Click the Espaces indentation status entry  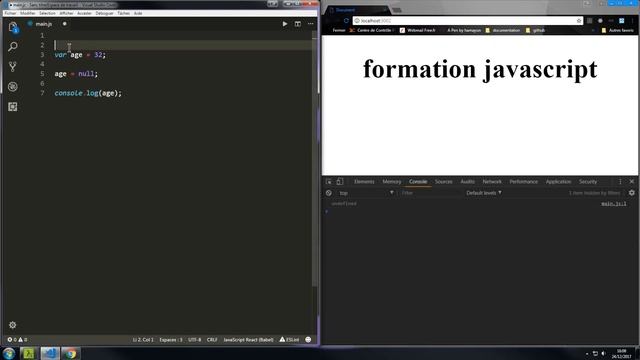pyautogui.click(x=171, y=340)
